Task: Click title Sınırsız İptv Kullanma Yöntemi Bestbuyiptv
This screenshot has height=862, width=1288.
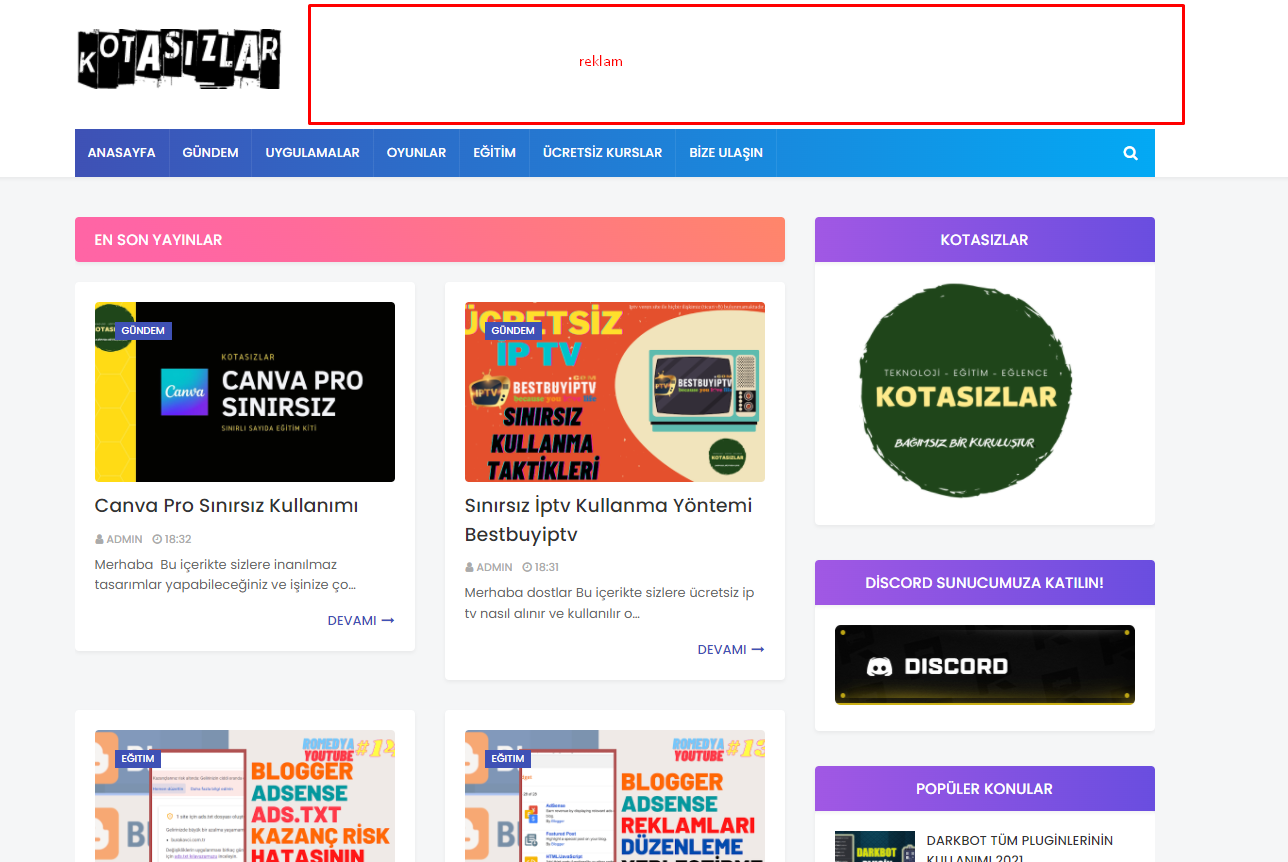Action: (x=608, y=520)
